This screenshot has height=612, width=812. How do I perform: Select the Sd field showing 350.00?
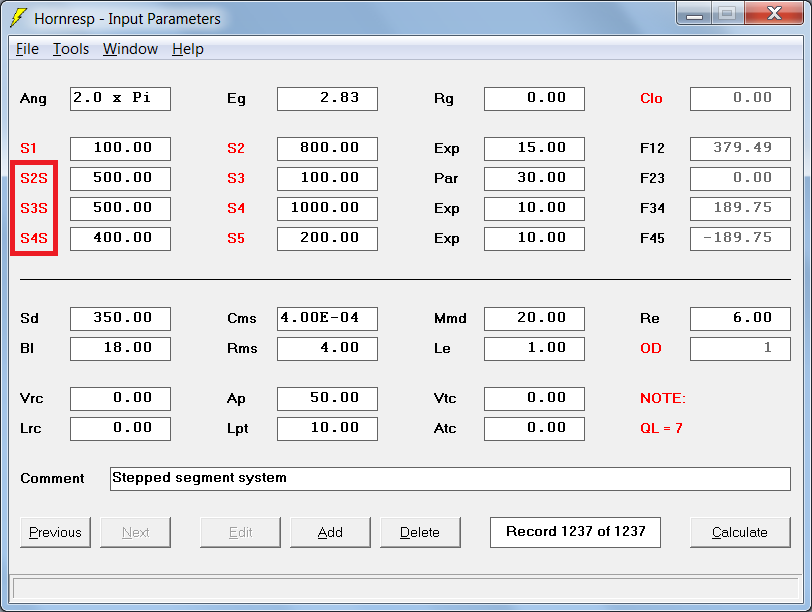(x=120, y=318)
